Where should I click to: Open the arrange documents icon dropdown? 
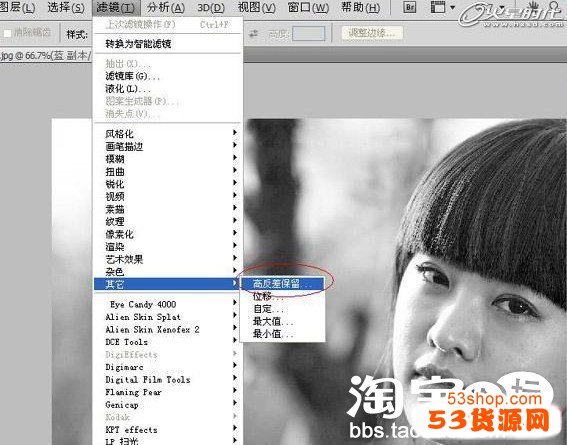pos(442,7)
